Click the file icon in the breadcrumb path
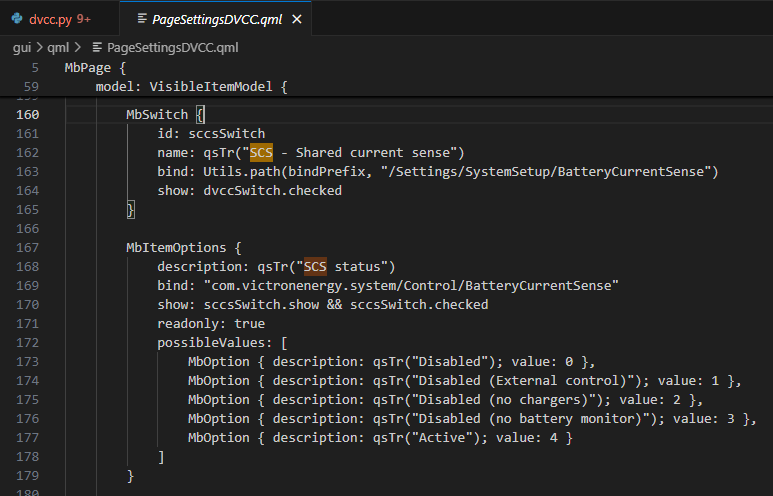 point(97,47)
